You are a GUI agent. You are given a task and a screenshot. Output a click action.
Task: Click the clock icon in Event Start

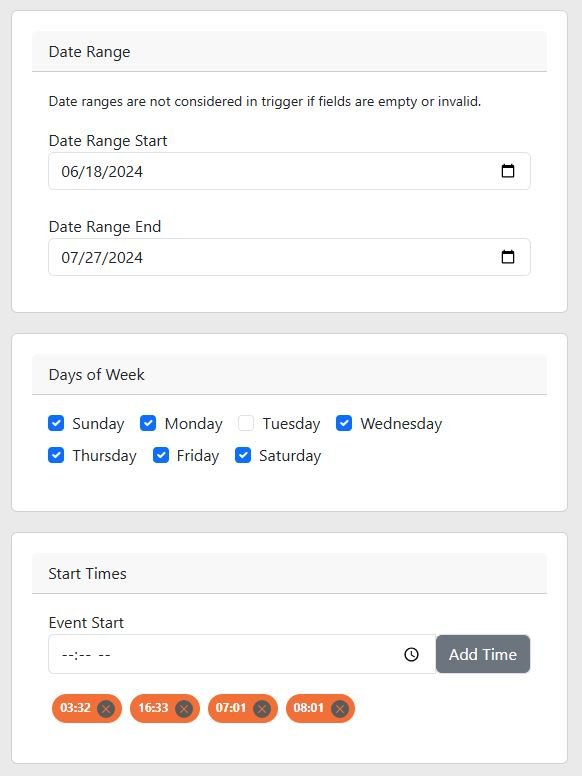click(x=411, y=654)
